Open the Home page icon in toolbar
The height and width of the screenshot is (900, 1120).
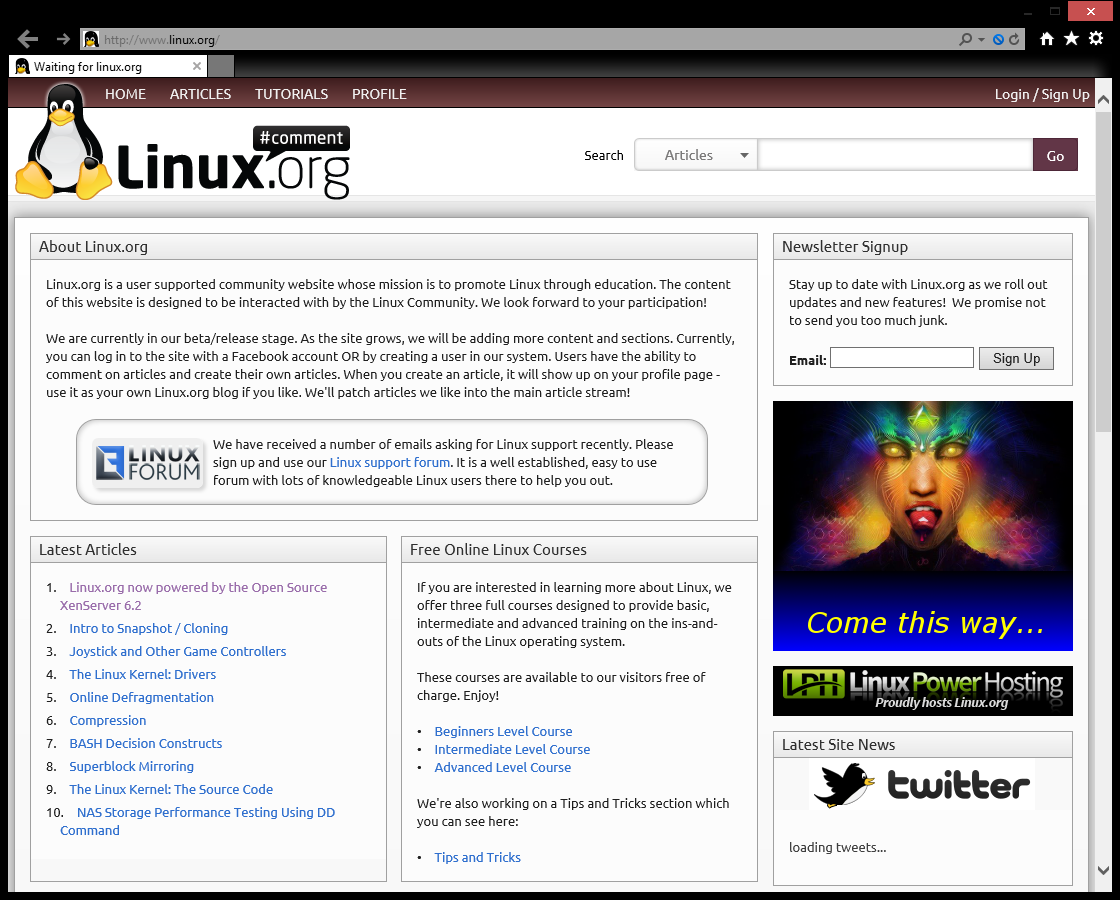[1047, 39]
